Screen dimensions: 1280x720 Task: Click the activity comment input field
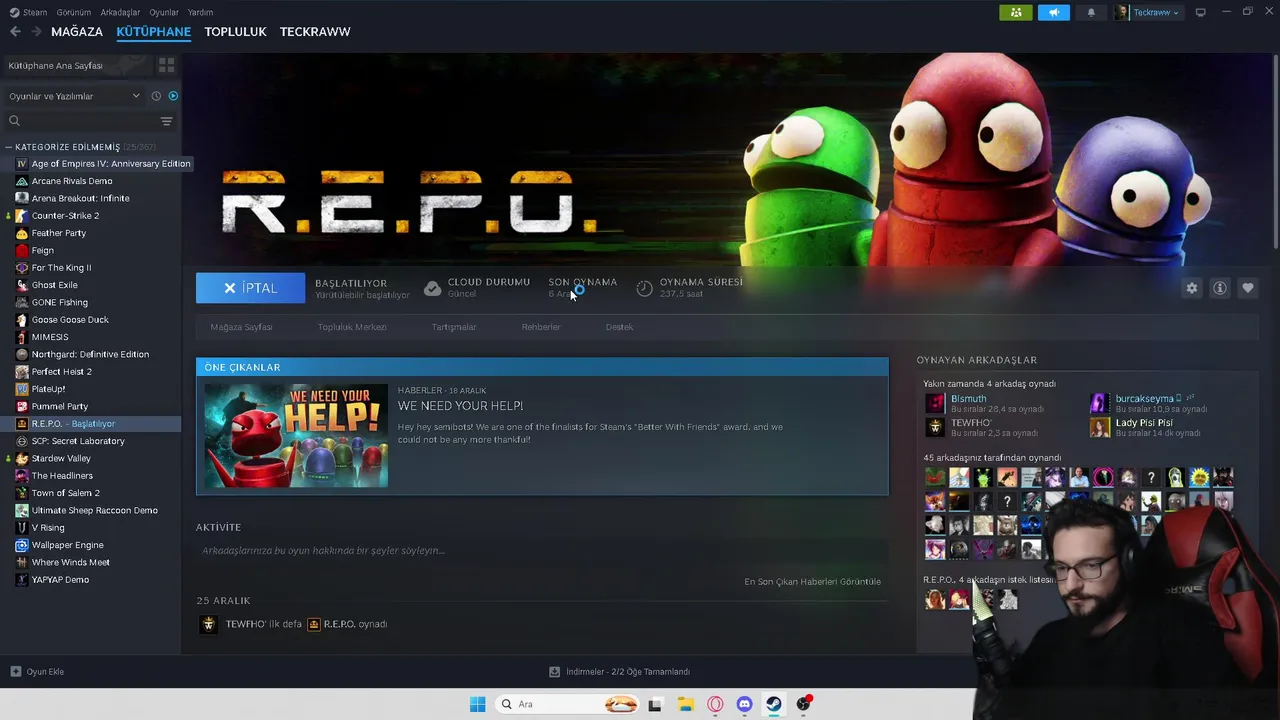click(x=542, y=551)
